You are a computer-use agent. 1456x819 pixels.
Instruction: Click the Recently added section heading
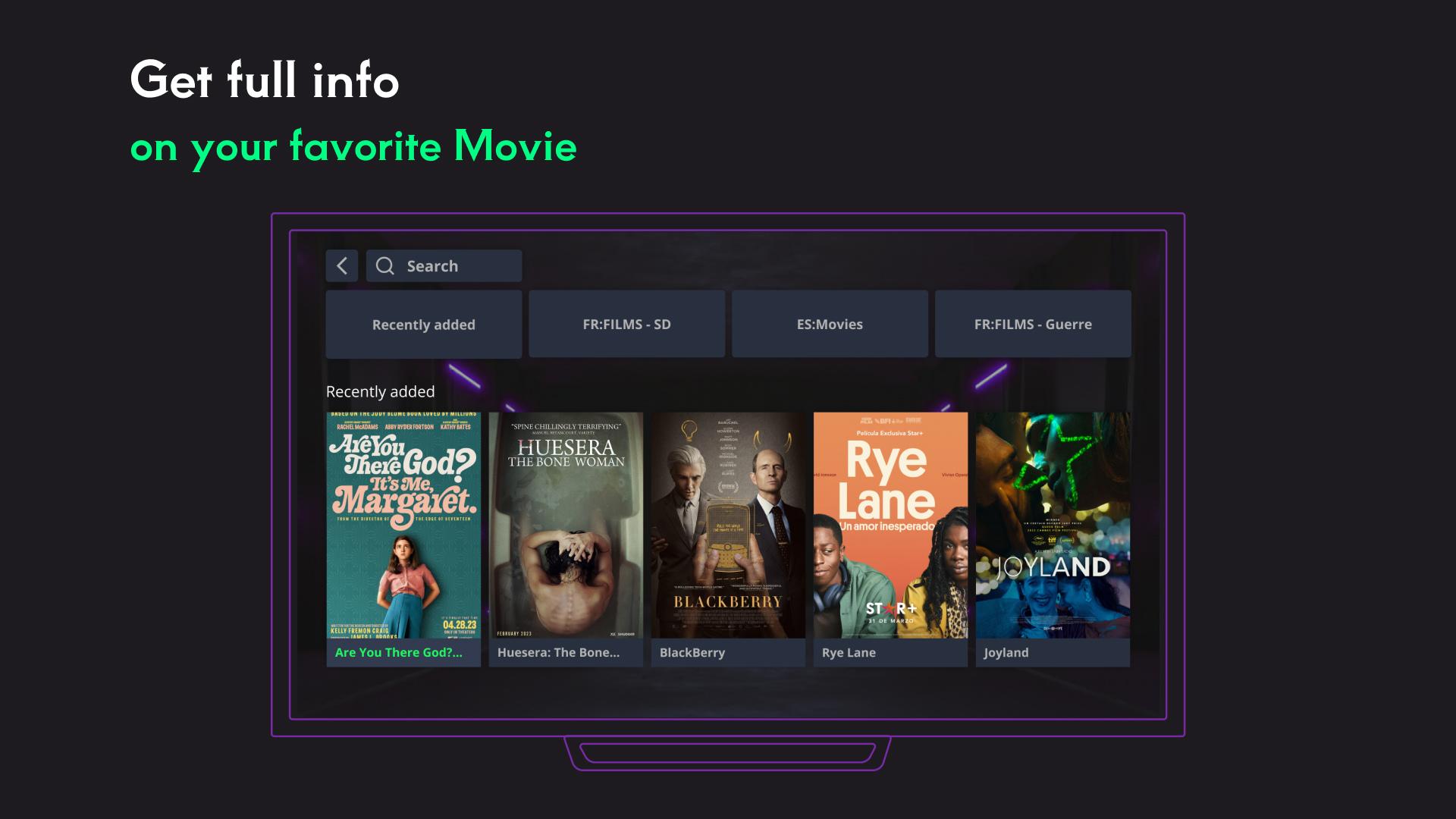(381, 391)
